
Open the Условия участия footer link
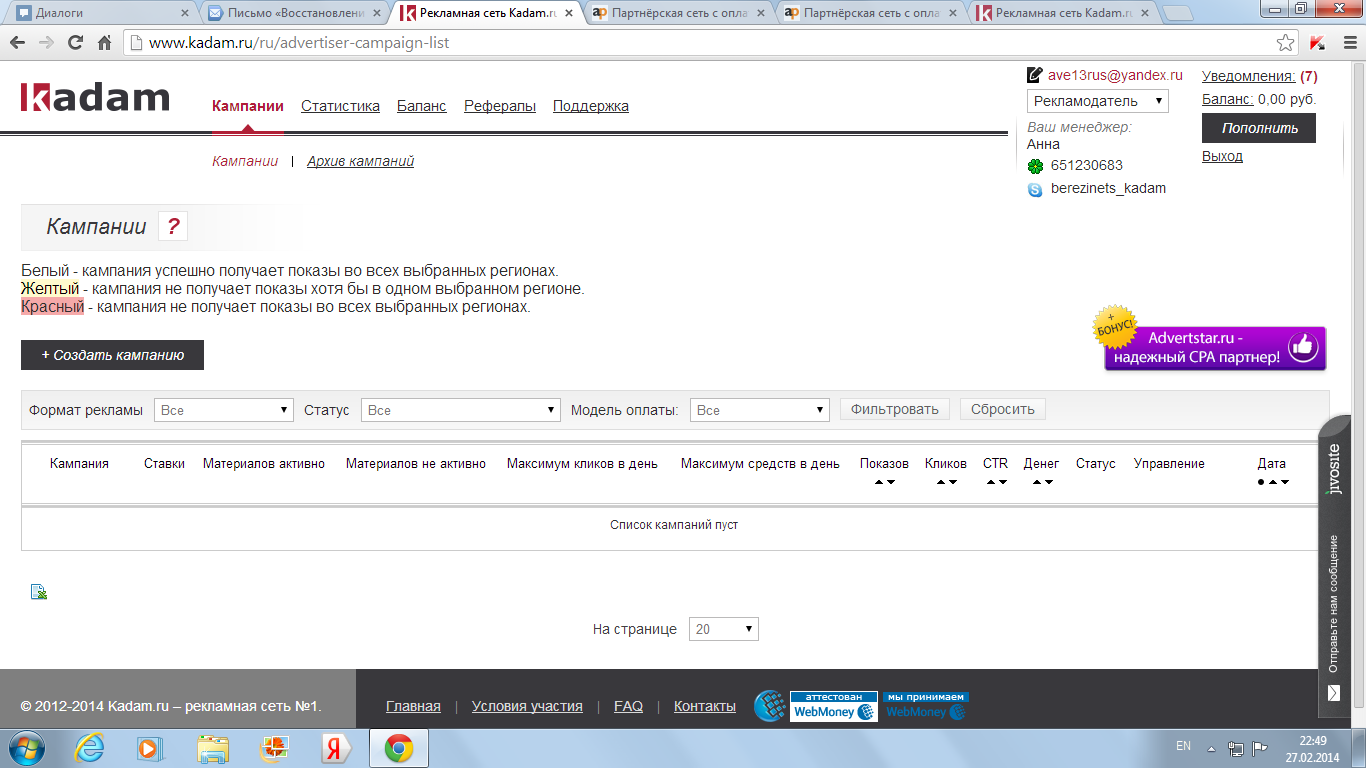tap(527, 706)
